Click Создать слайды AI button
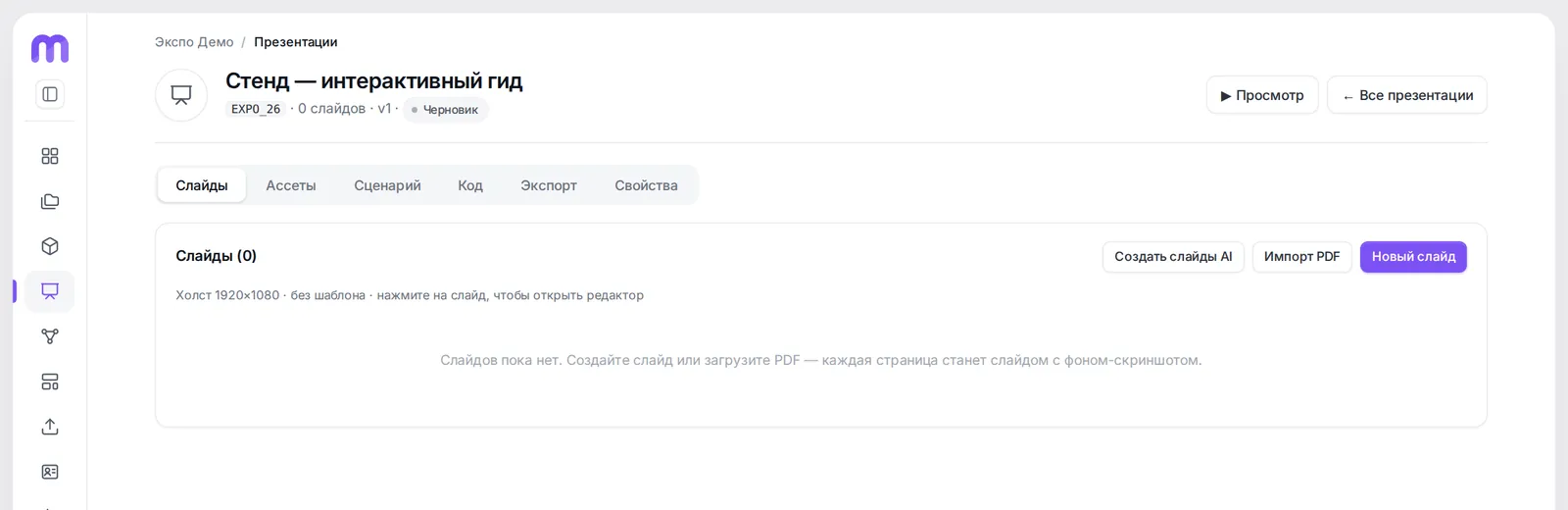The width and height of the screenshot is (1568, 510). point(1173,257)
